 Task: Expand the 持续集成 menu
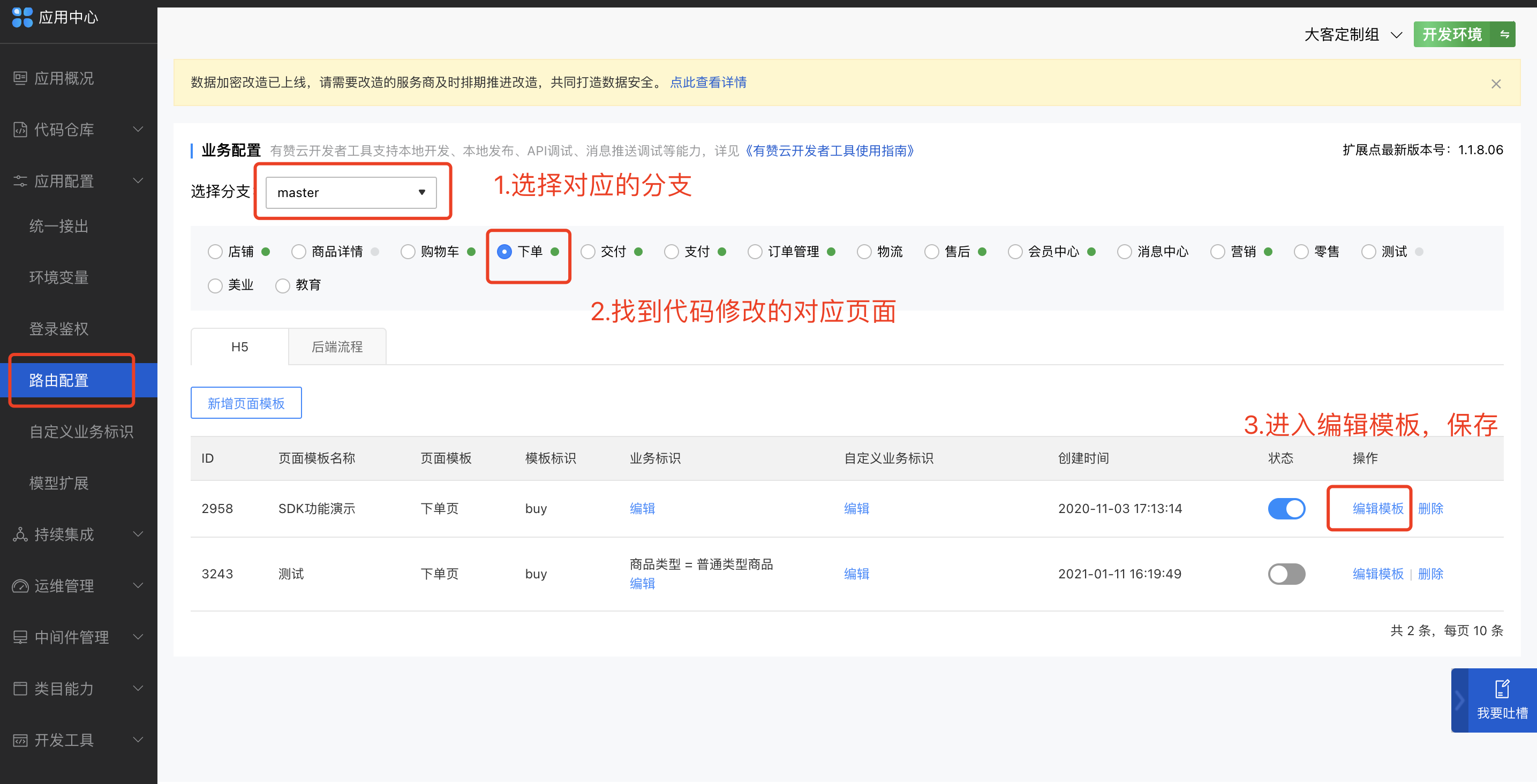tap(138, 534)
